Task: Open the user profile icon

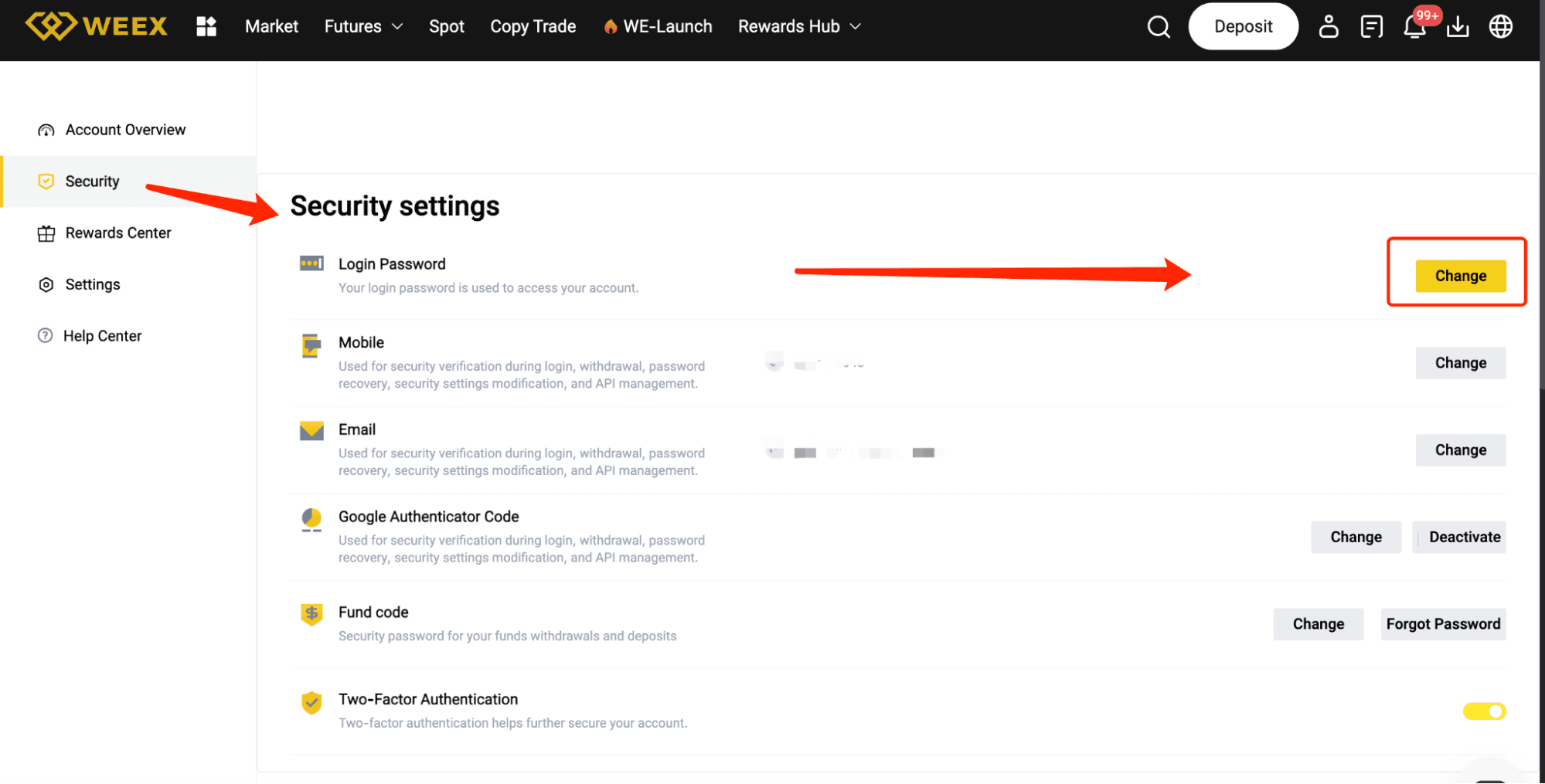Action: (1328, 26)
